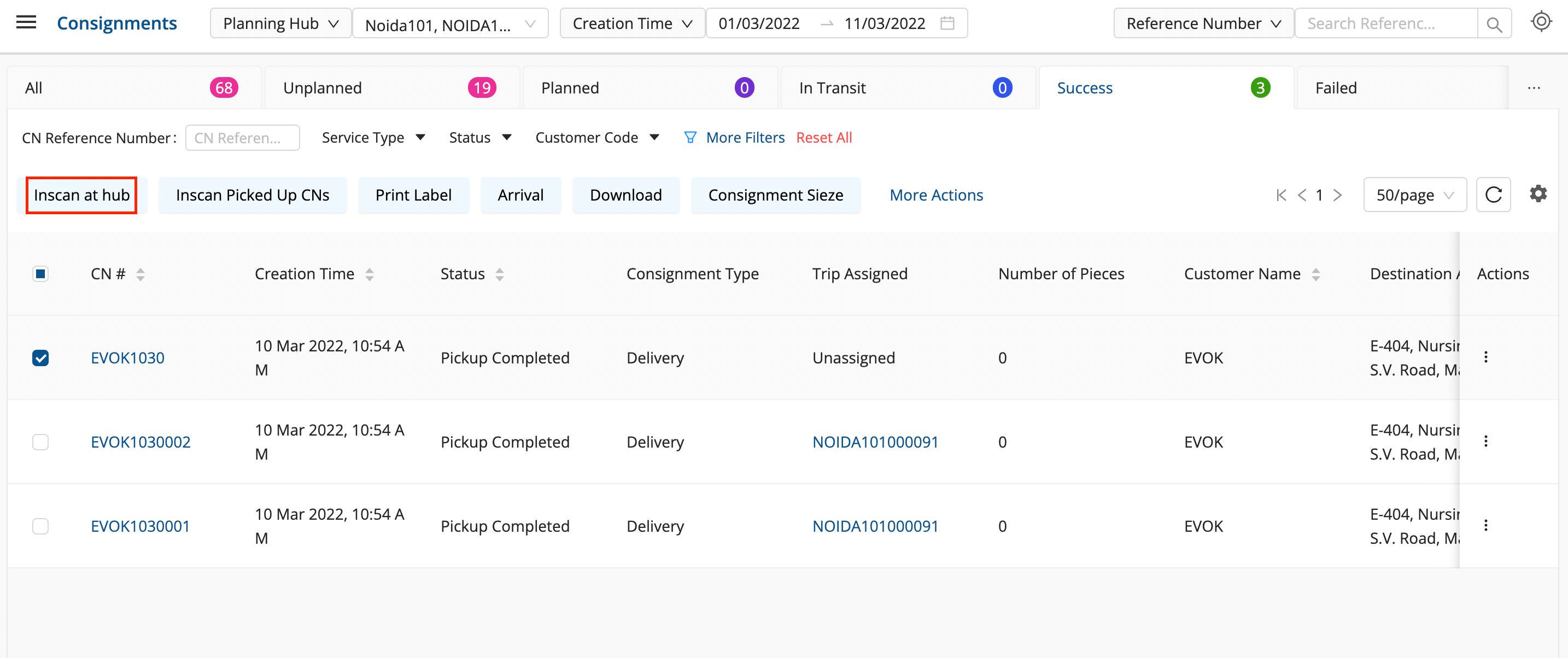The height and width of the screenshot is (658, 1568).
Task: Click the Inscan at hub button
Action: tap(81, 195)
